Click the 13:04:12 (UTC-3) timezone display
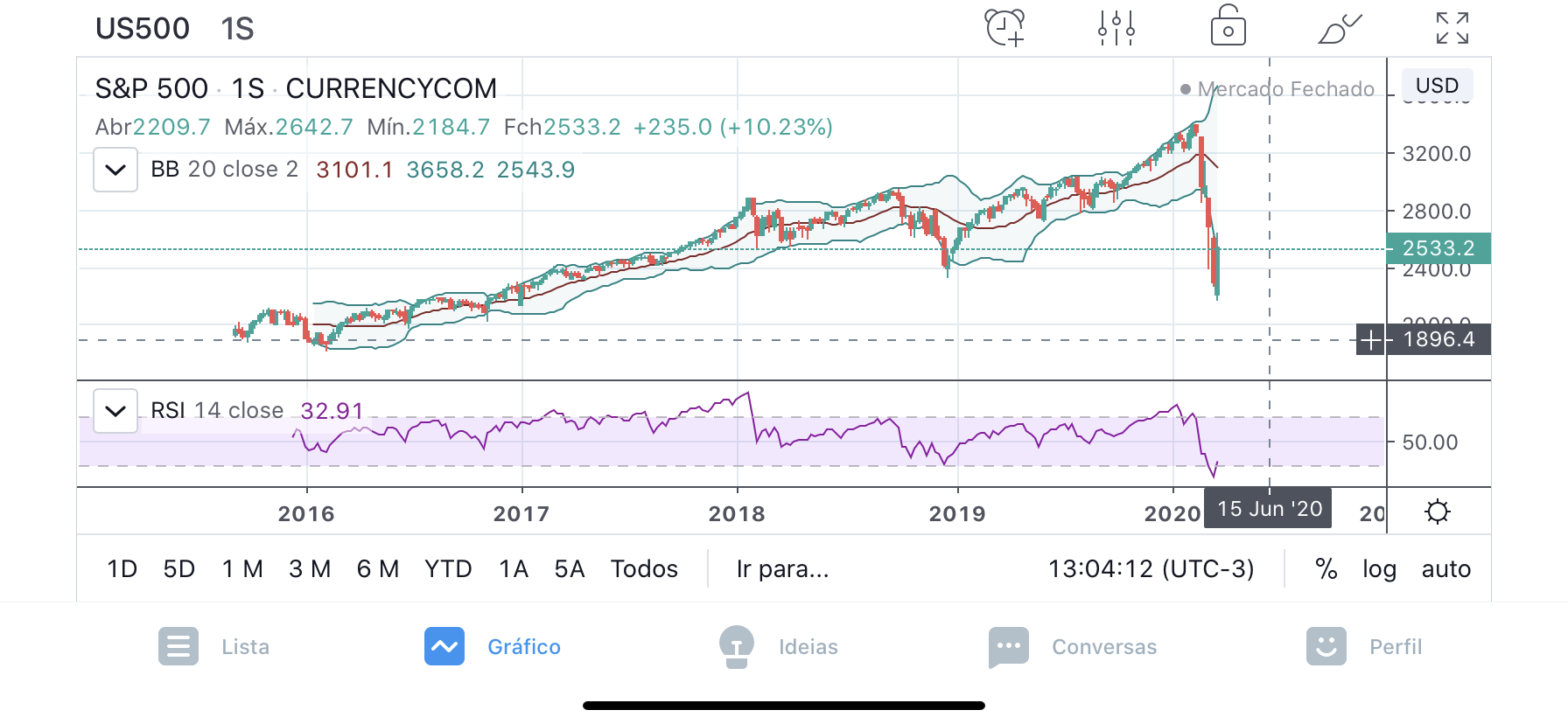The height and width of the screenshot is (724, 1568). coord(1151,569)
